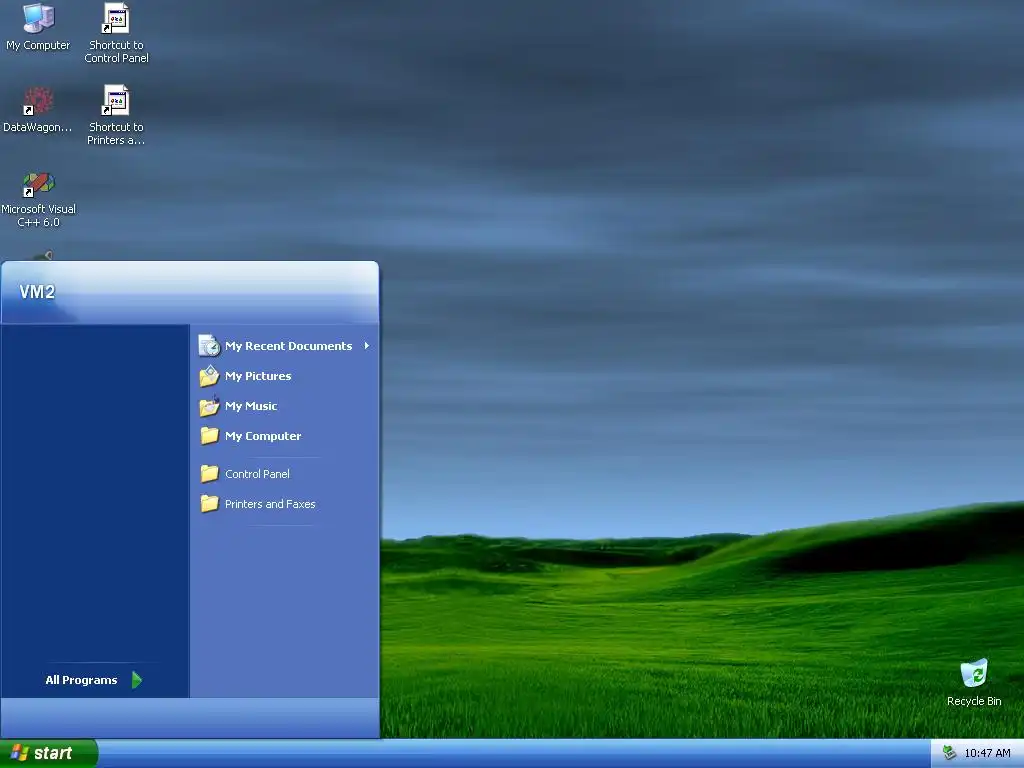Image resolution: width=1024 pixels, height=768 pixels.
Task: Click the Printers and Faxes folder icon
Action: (209, 504)
